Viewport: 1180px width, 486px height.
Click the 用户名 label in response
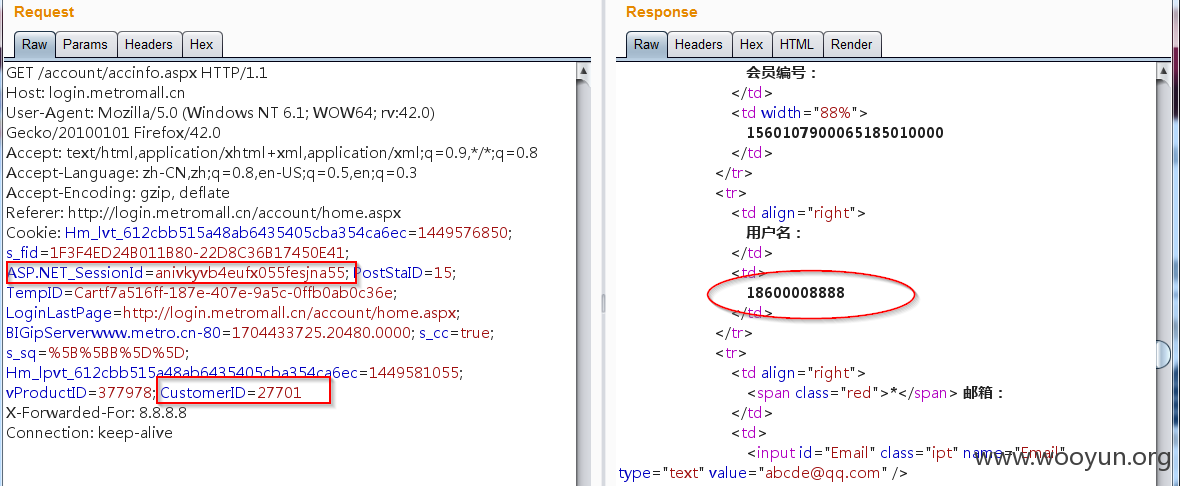click(x=773, y=232)
